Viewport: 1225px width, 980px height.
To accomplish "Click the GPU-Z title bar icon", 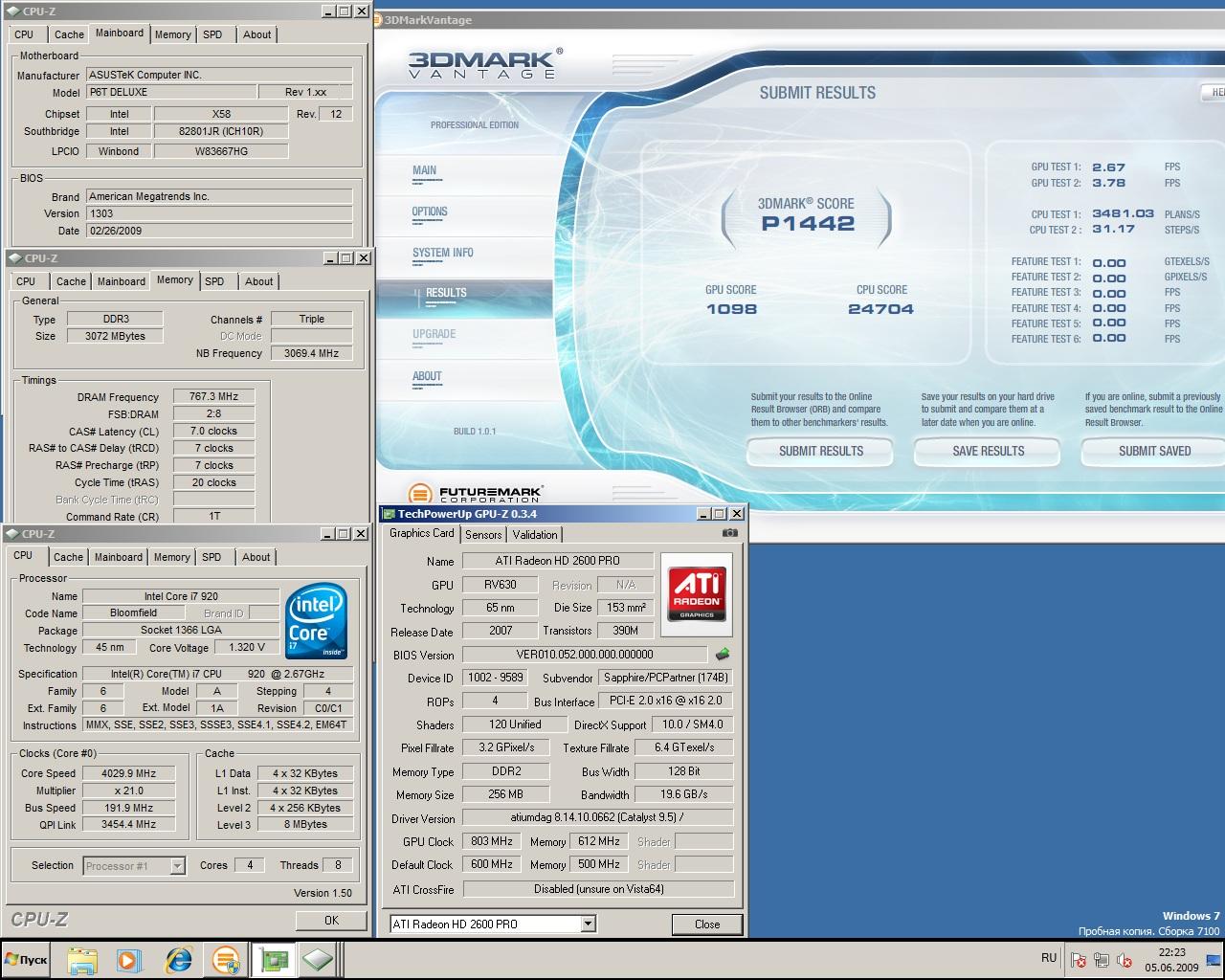I will pyautogui.click(x=390, y=514).
